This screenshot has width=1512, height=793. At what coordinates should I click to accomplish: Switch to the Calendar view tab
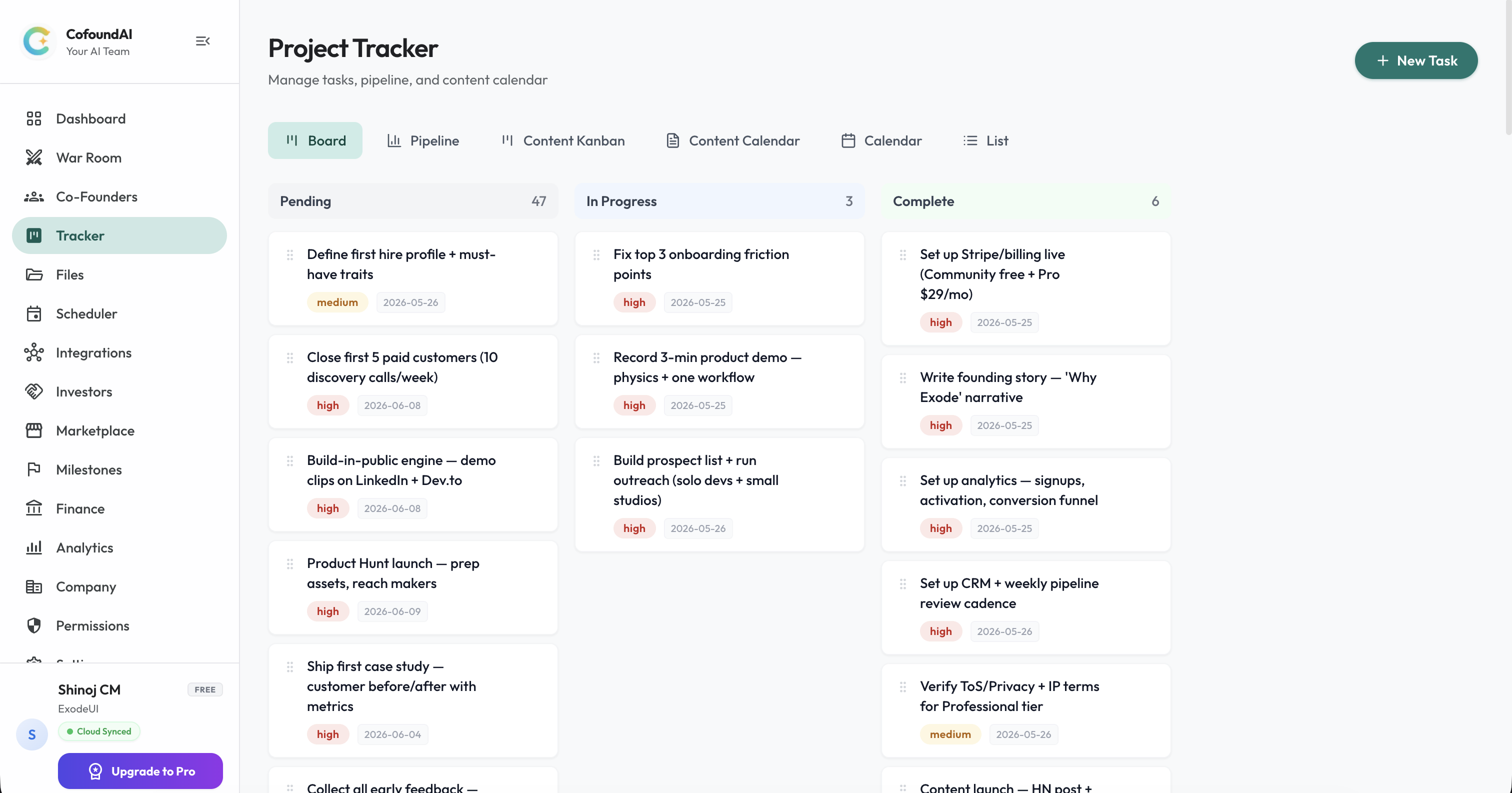pos(881,140)
